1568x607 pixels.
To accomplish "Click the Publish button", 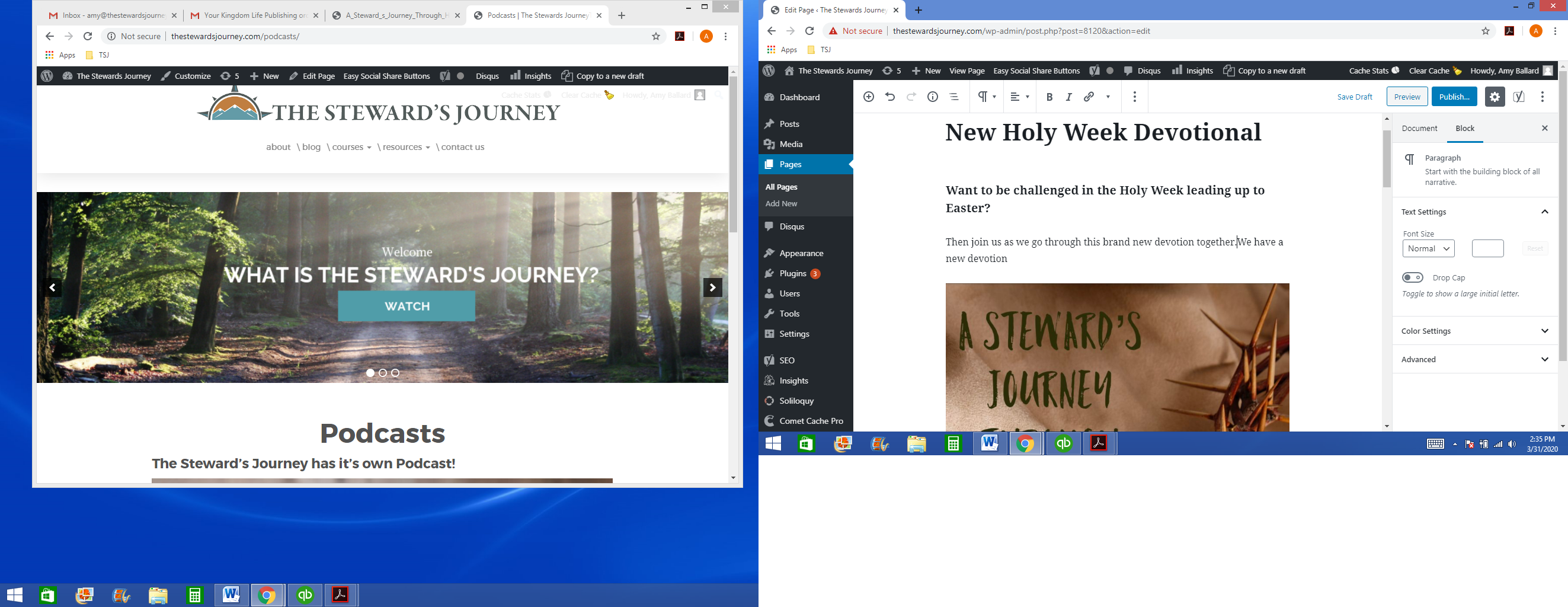I will tap(1454, 97).
